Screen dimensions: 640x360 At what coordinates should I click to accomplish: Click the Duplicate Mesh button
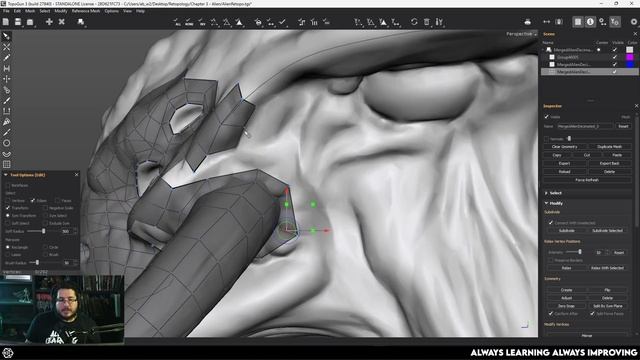[609, 147]
